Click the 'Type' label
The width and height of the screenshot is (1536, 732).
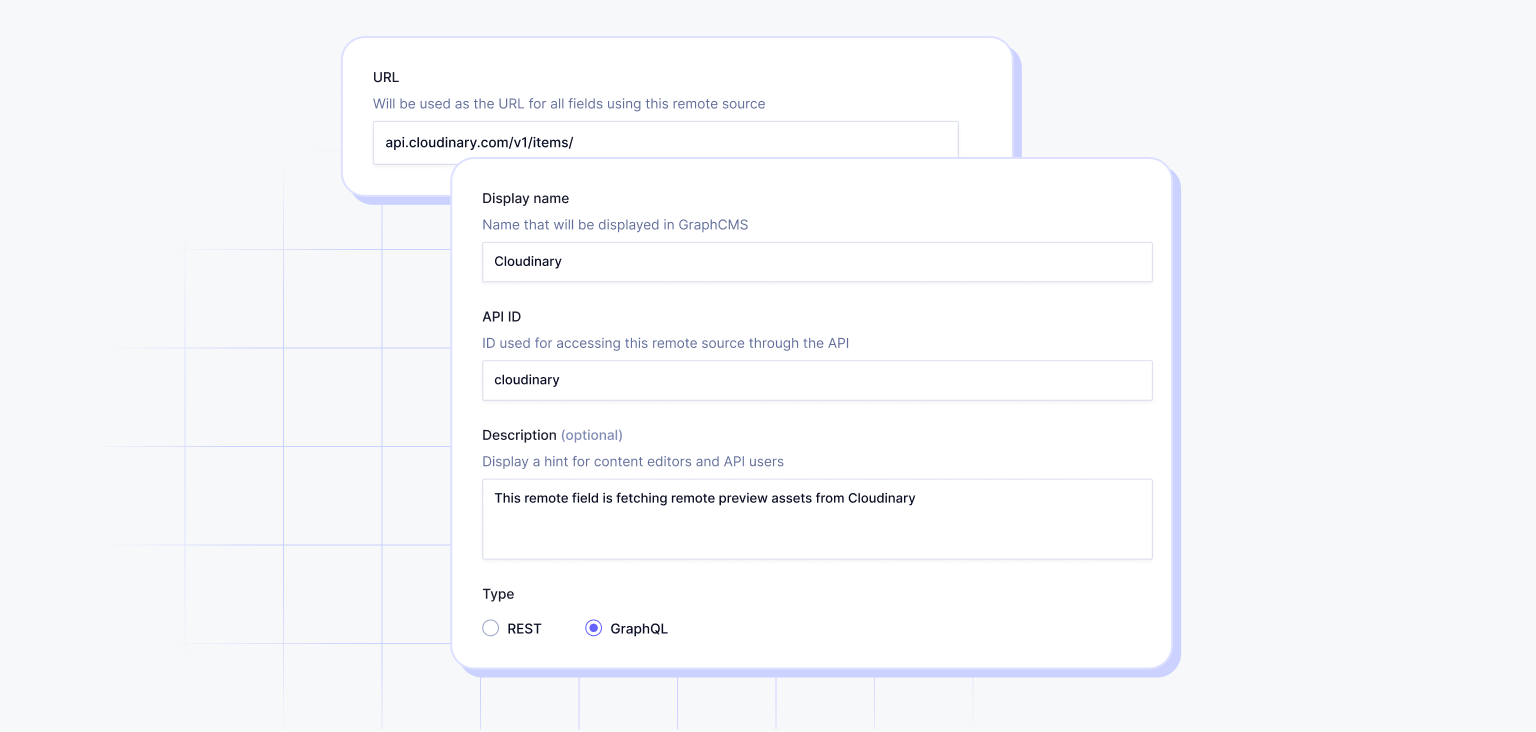click(498, 594)
